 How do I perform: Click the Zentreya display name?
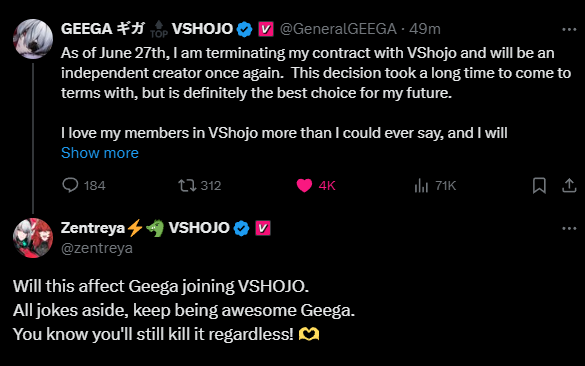click(93, 228)
